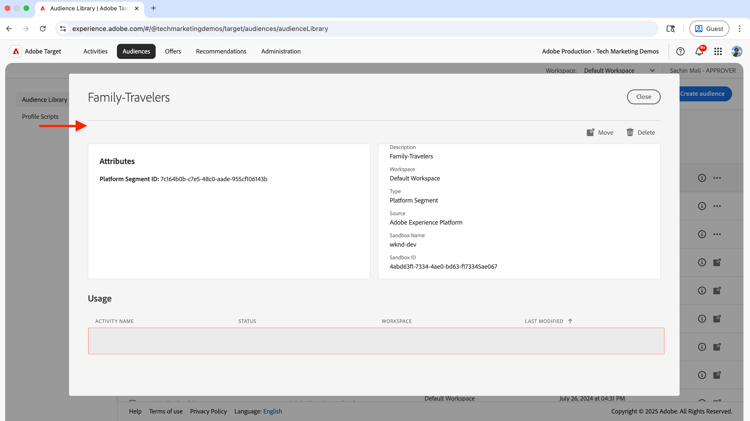Image resolution: width=750 pixels, height=421 pixels.
Task: Click the browser back arrow
Action: [9, 29]
